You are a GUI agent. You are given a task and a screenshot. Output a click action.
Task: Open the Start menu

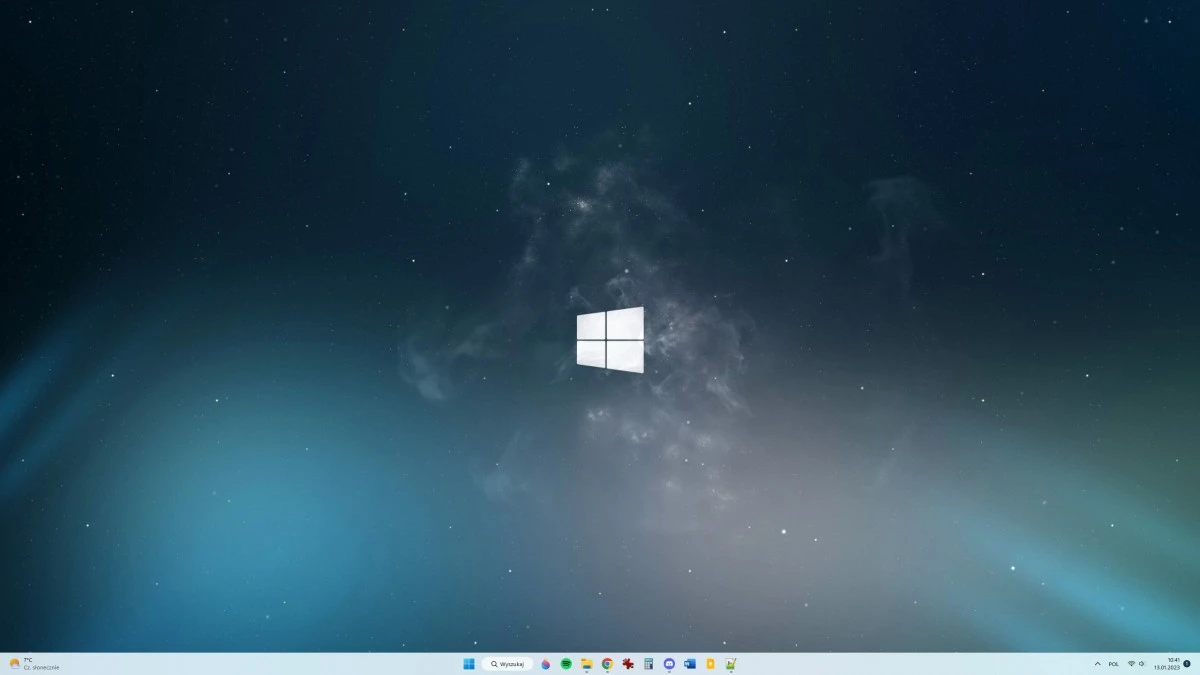(467, 663)
